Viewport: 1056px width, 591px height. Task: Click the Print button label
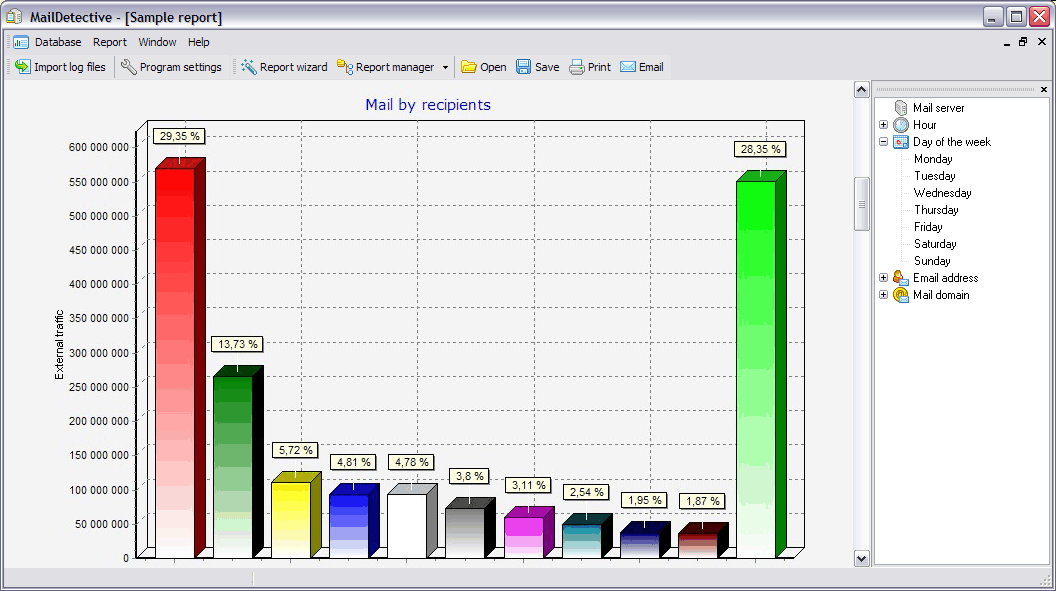coord(599,67)
